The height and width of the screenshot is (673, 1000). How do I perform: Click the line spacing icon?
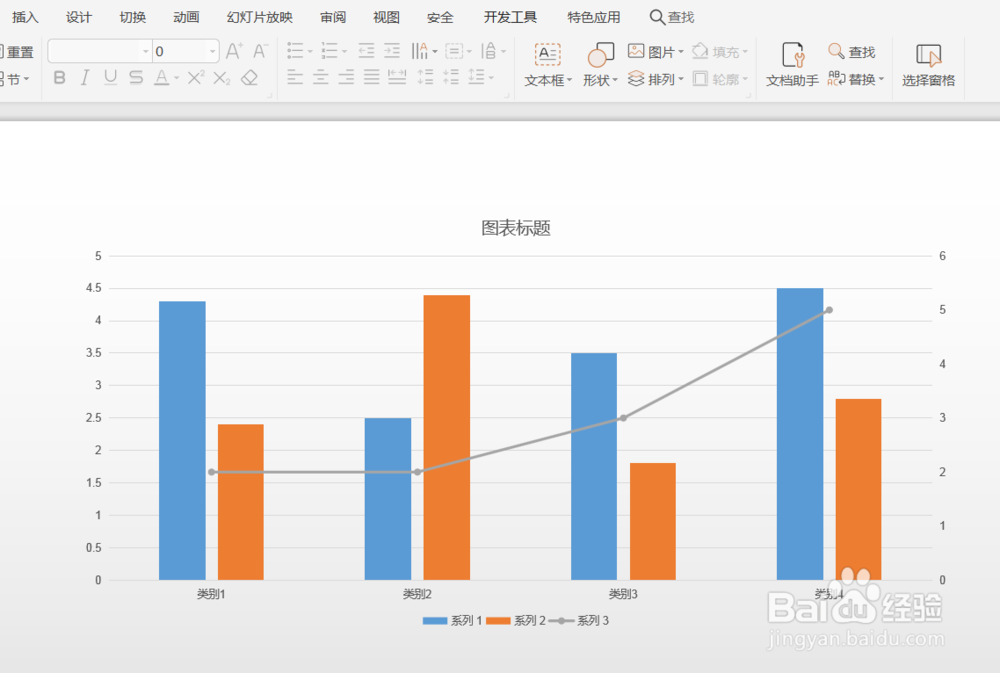coord(476,77)
